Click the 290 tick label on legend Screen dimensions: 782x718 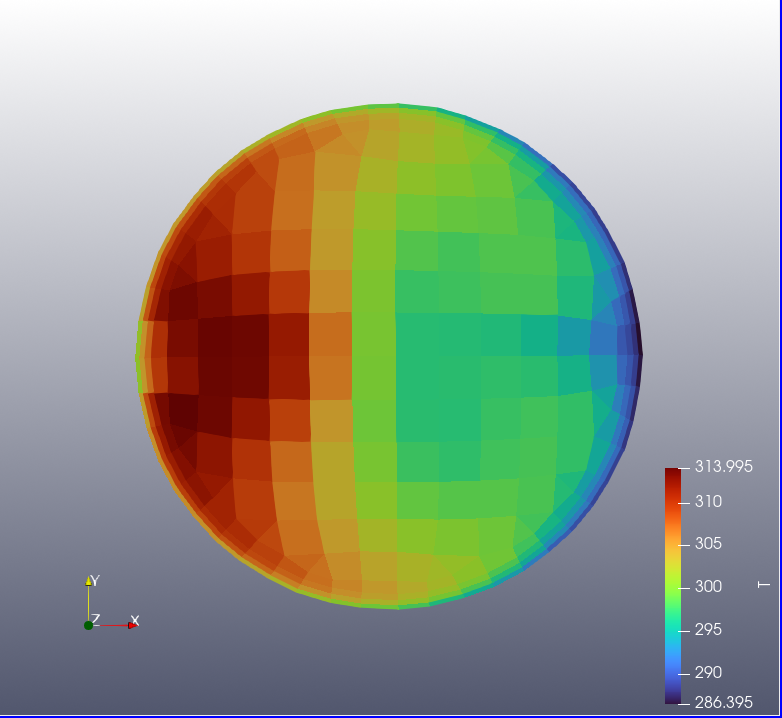coord(708,672)
